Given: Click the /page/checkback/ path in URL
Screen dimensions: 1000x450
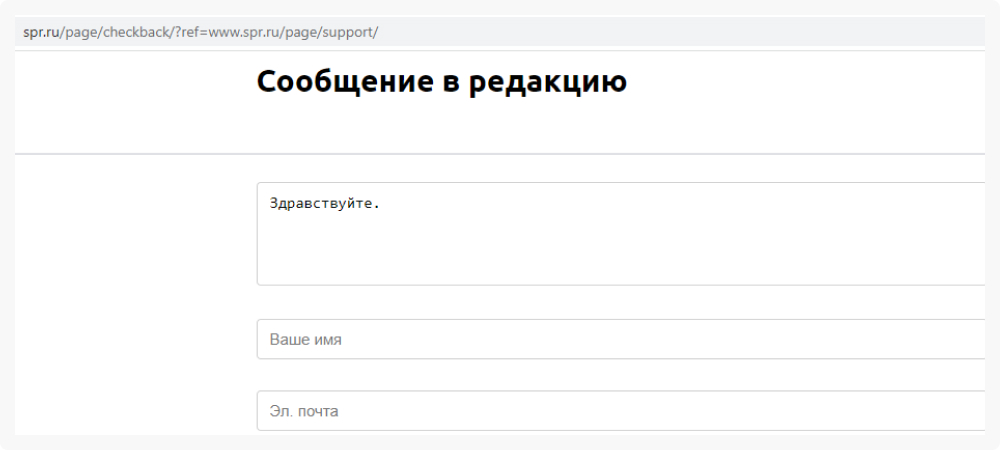Looking at the screenshot, I should (115, 33).
